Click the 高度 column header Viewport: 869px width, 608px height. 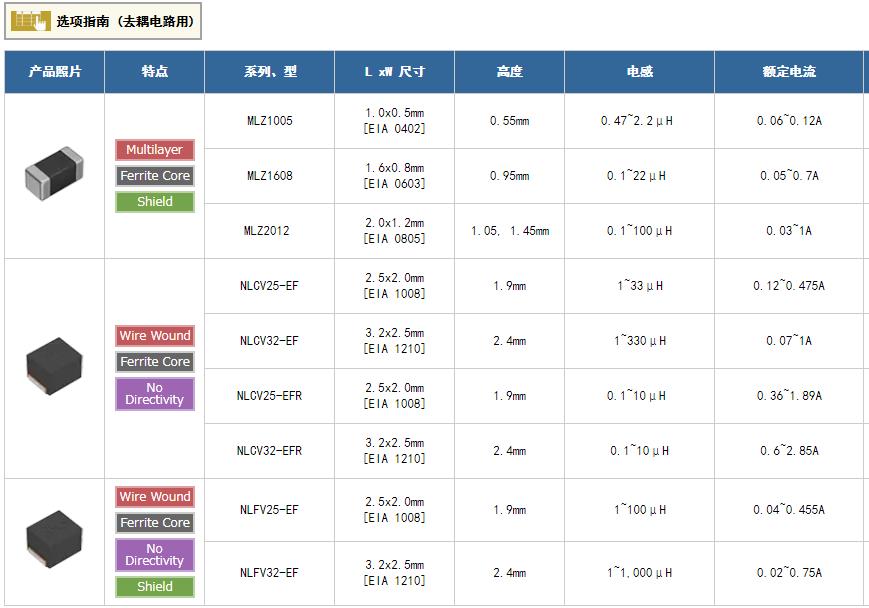[509, 71]
